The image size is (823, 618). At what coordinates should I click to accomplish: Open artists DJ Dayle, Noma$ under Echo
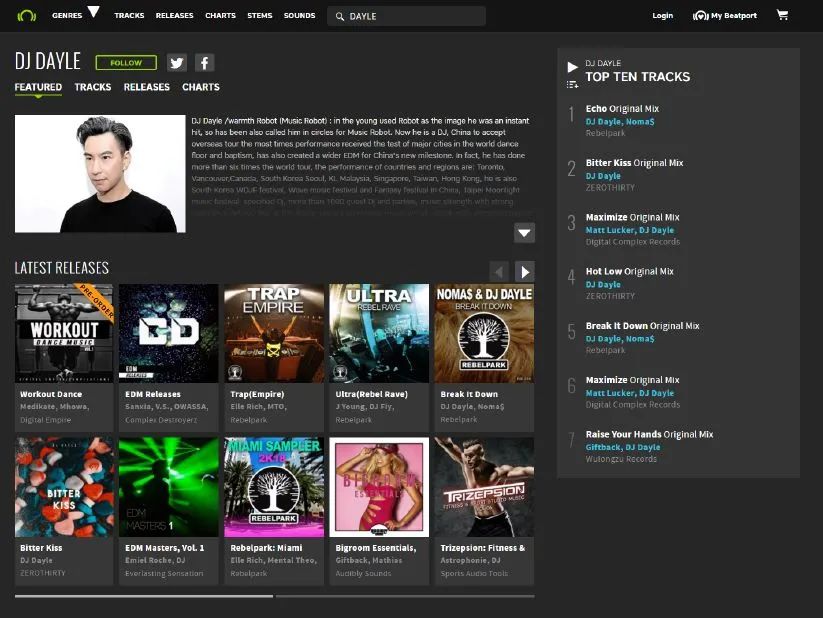pos(620,121)
